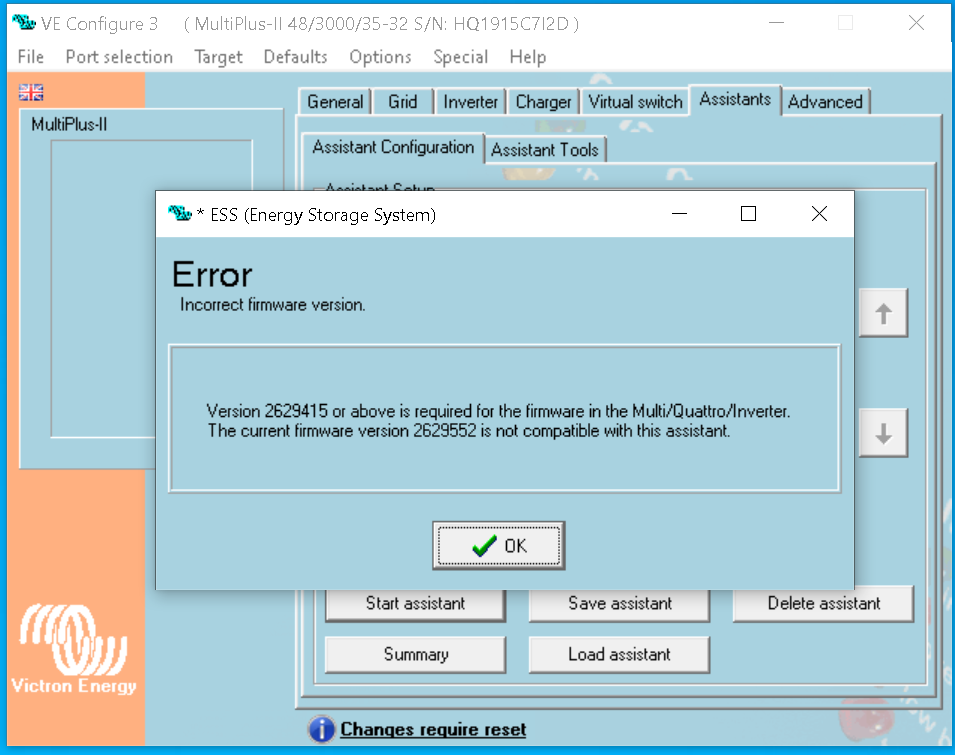Open the Port selection menu
Screen dimensions: 955x755
(x=119, y=57)
